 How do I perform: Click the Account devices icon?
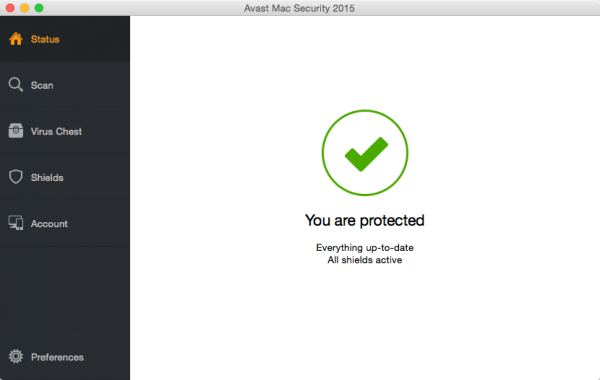coord(16,223)
